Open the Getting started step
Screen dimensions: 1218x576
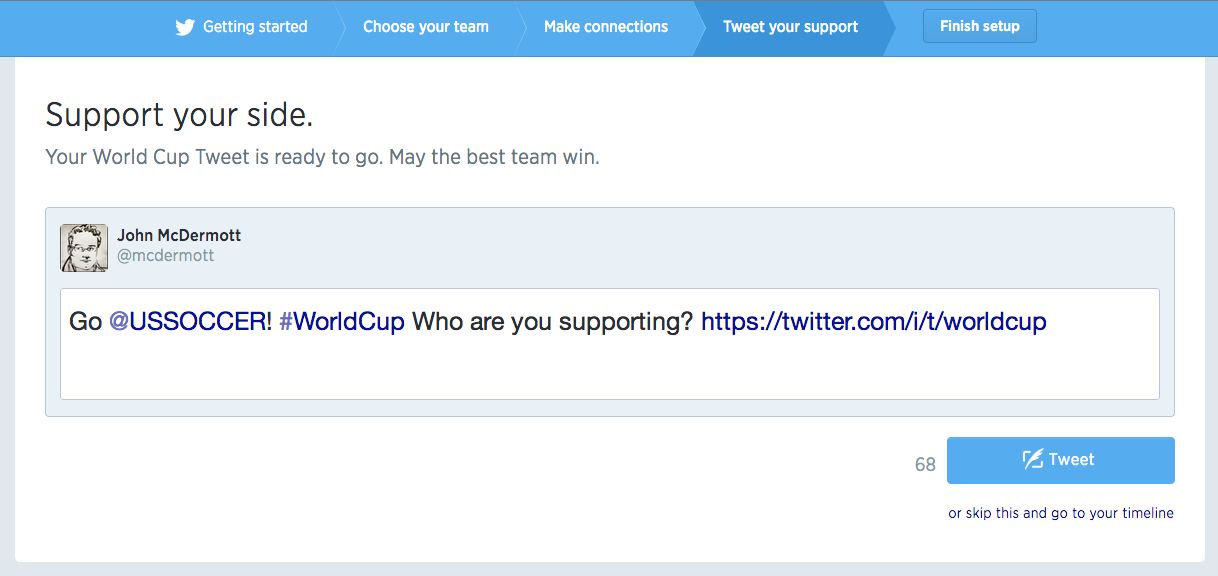(255, 27)
